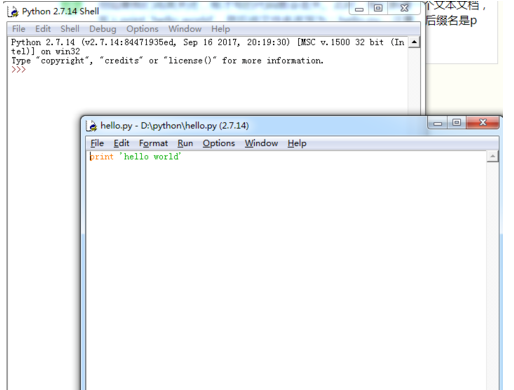This screenshot has height=390, width=514.
Task: Open Debug menu in Python Shell window
Action: tap(103, 29)
